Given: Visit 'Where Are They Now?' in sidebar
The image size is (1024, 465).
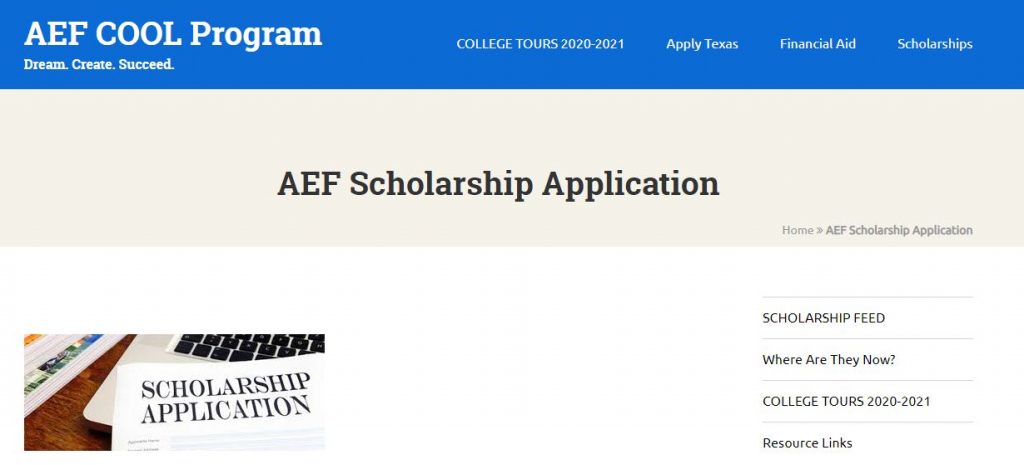Looking at the screenshot, I should click(828, 360).
